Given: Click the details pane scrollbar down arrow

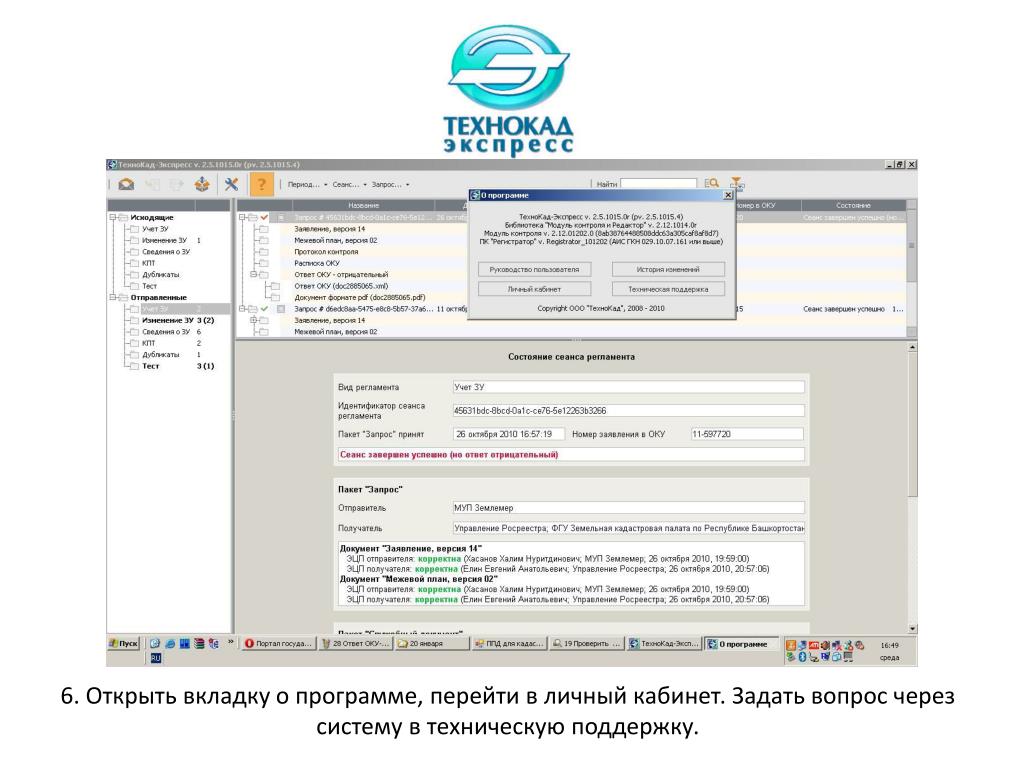Looking at the screenshot, I should pos(912,628).
